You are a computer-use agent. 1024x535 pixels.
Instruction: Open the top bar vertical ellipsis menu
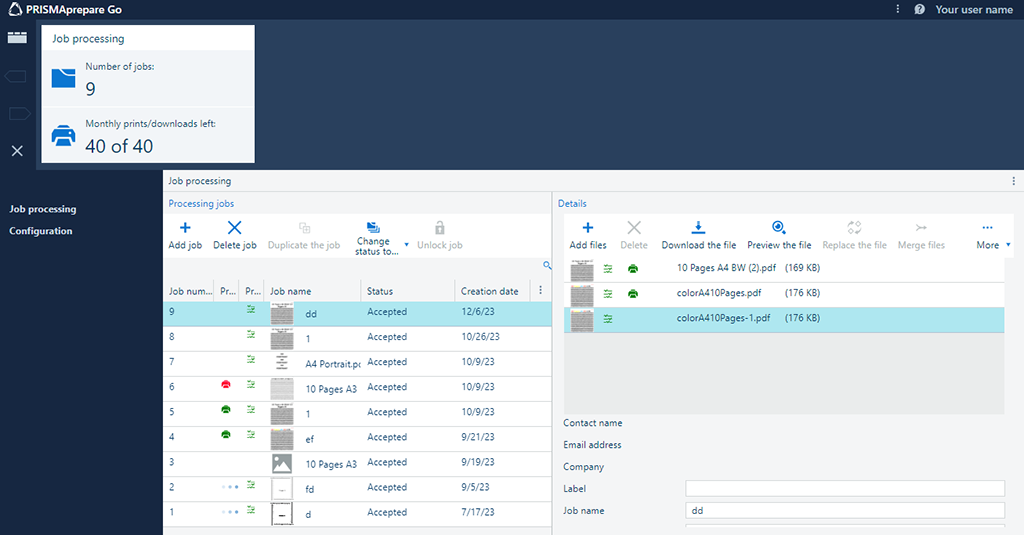tap(897, 9)
